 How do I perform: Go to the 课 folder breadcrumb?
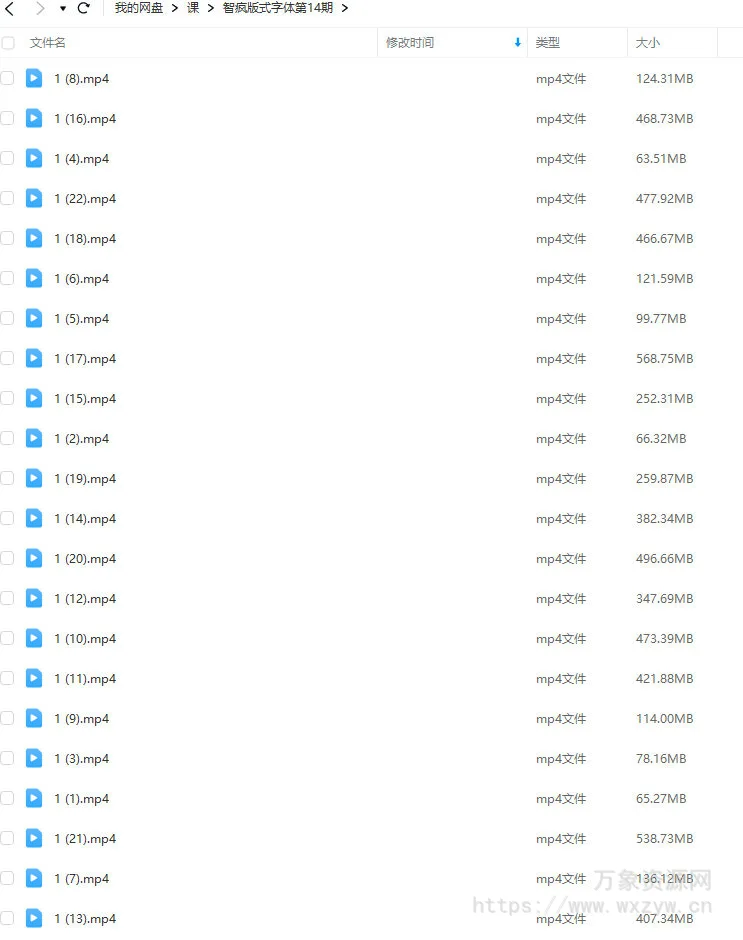(x=192, y=8)
